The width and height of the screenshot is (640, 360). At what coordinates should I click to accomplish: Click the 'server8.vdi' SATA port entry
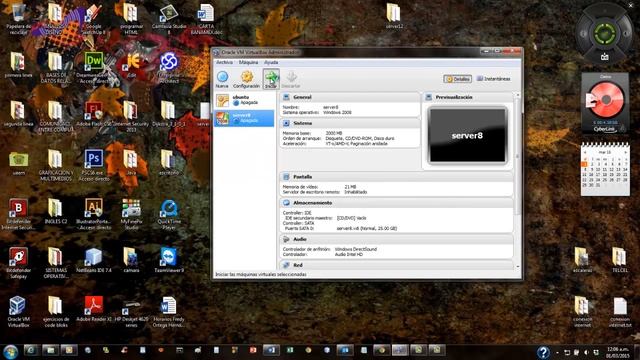coord(367,229)
